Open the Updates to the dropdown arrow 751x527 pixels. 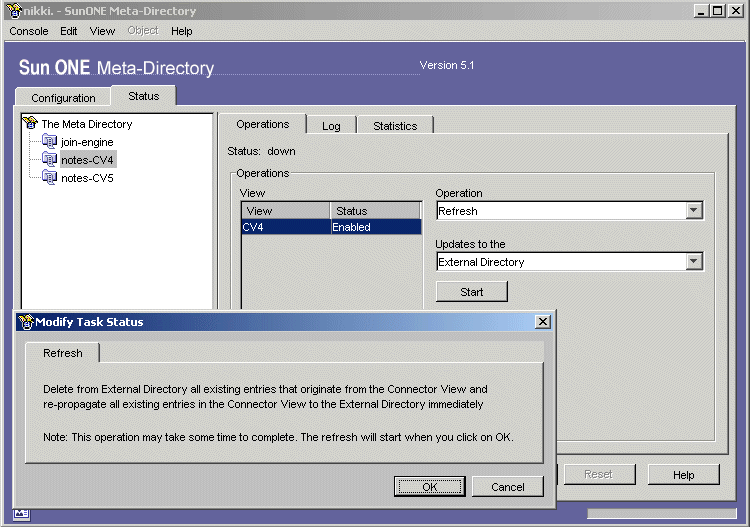point(694,262)
